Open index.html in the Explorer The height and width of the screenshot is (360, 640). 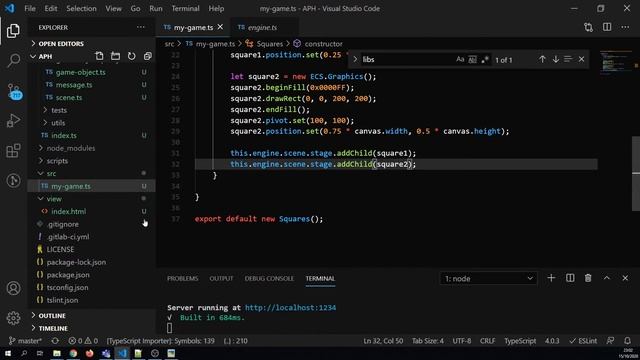click(68, 211)
